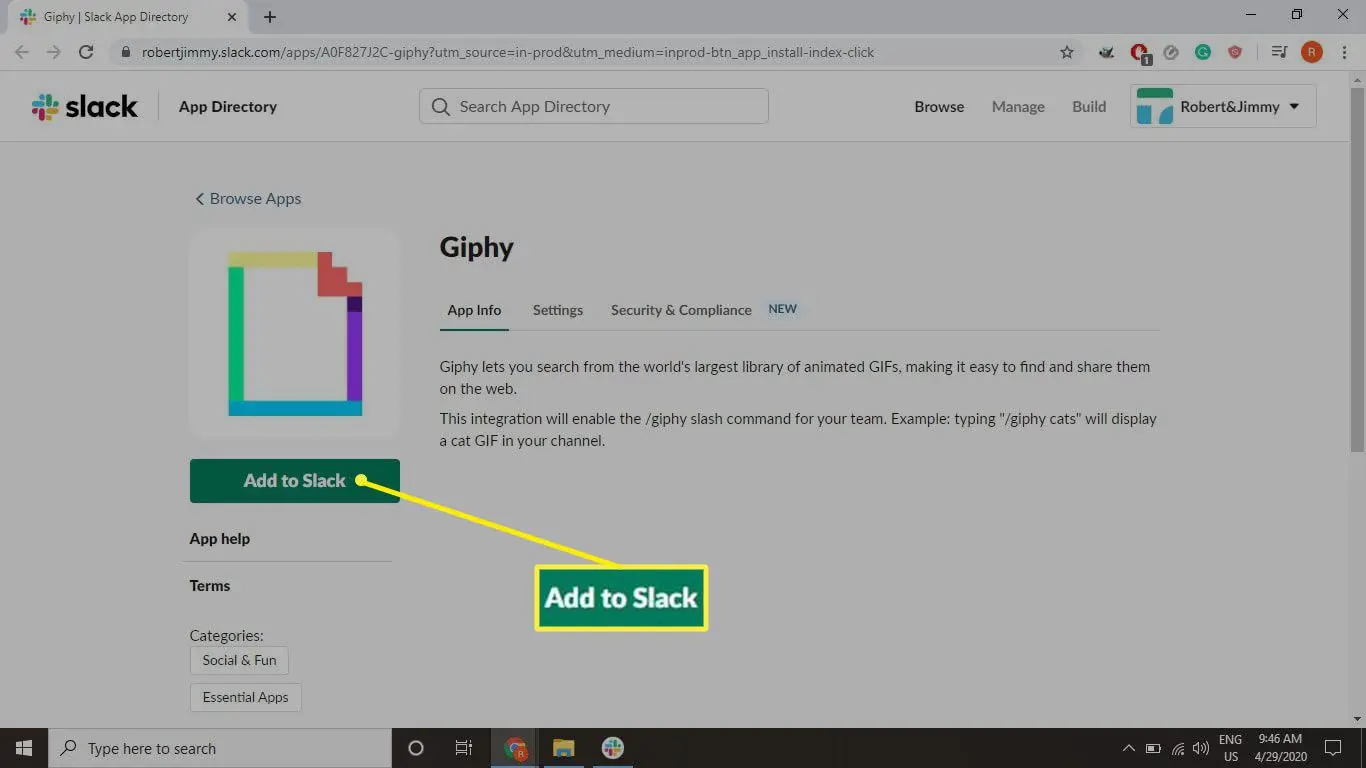Click the green Add to Slack button
The width and height of the screenshot is (1366, 768).
[295, 481]
